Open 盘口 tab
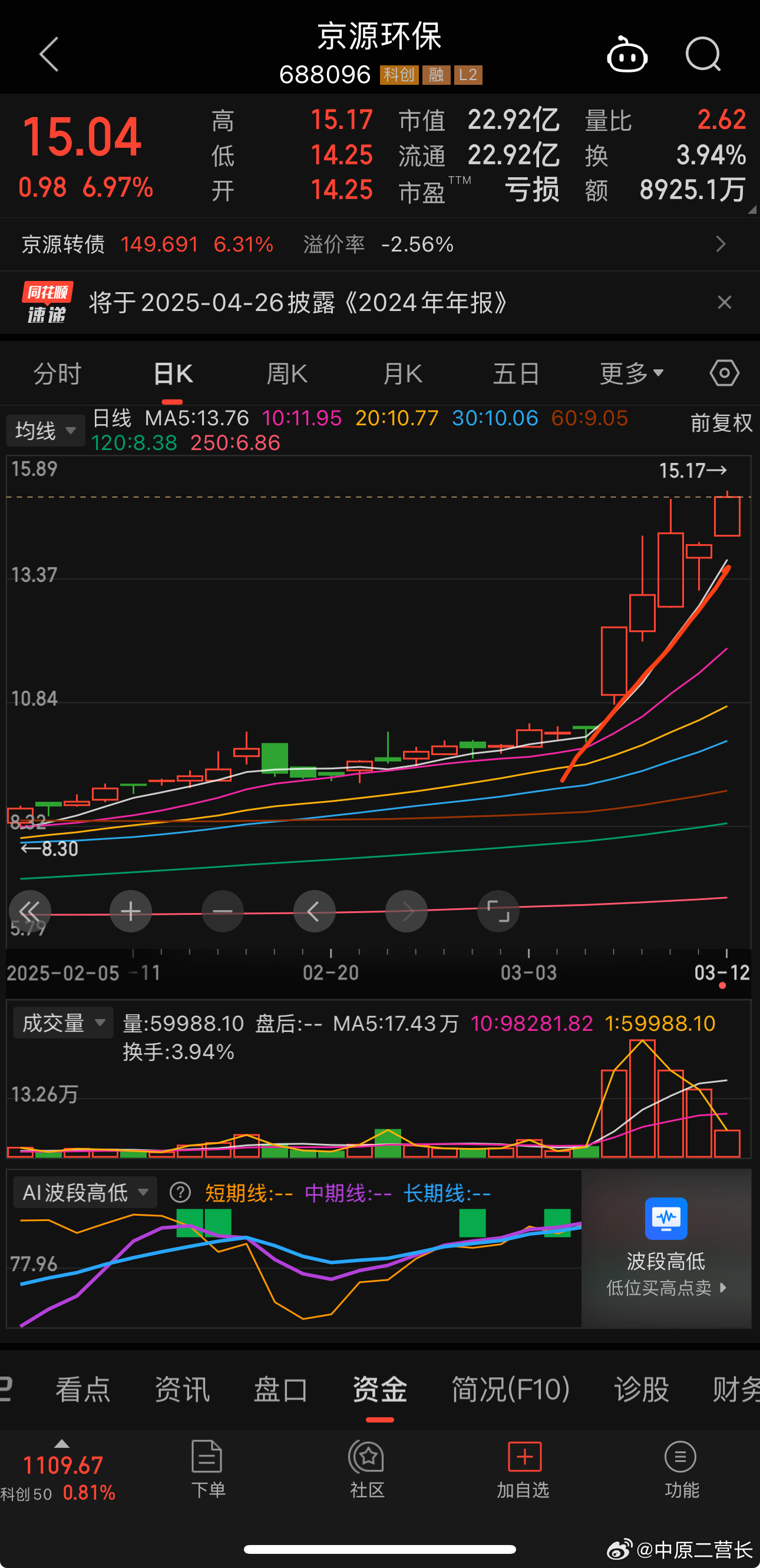The width and height of the screenshot is (760, 1568). point(281,1389)
